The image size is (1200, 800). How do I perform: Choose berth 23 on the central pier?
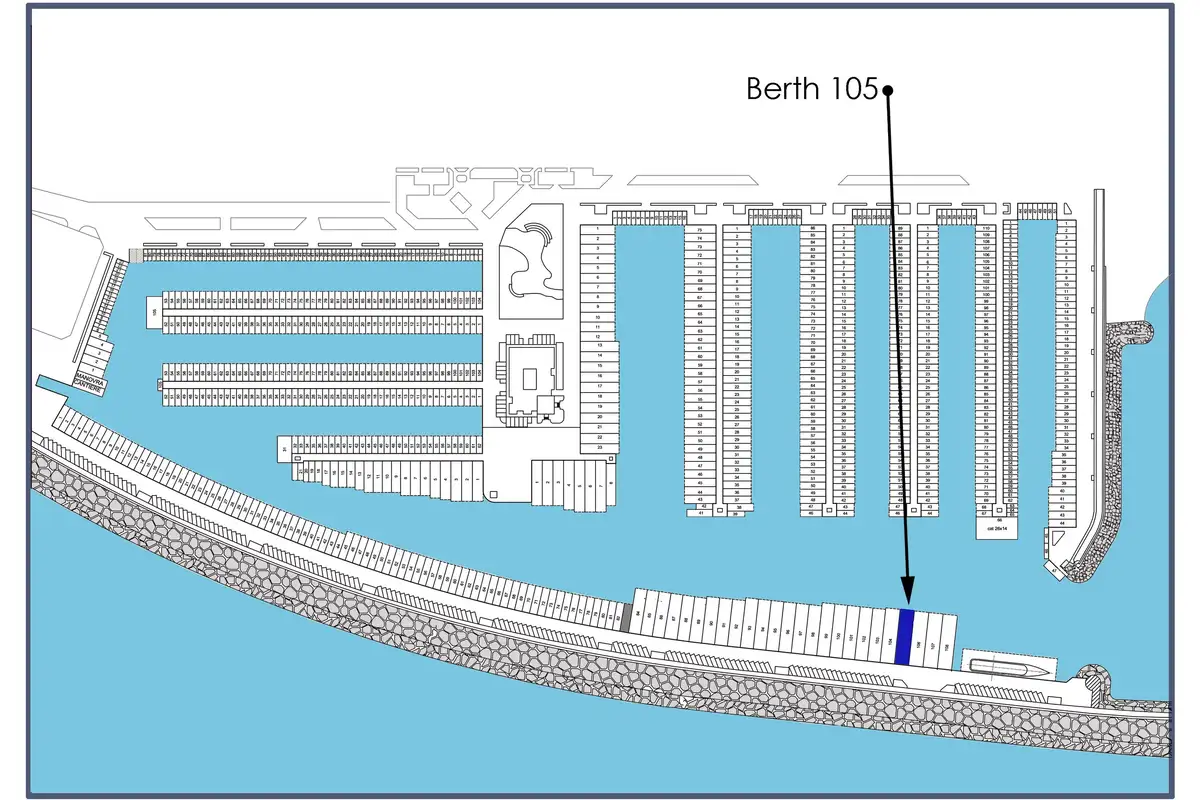tap(598, 448)
